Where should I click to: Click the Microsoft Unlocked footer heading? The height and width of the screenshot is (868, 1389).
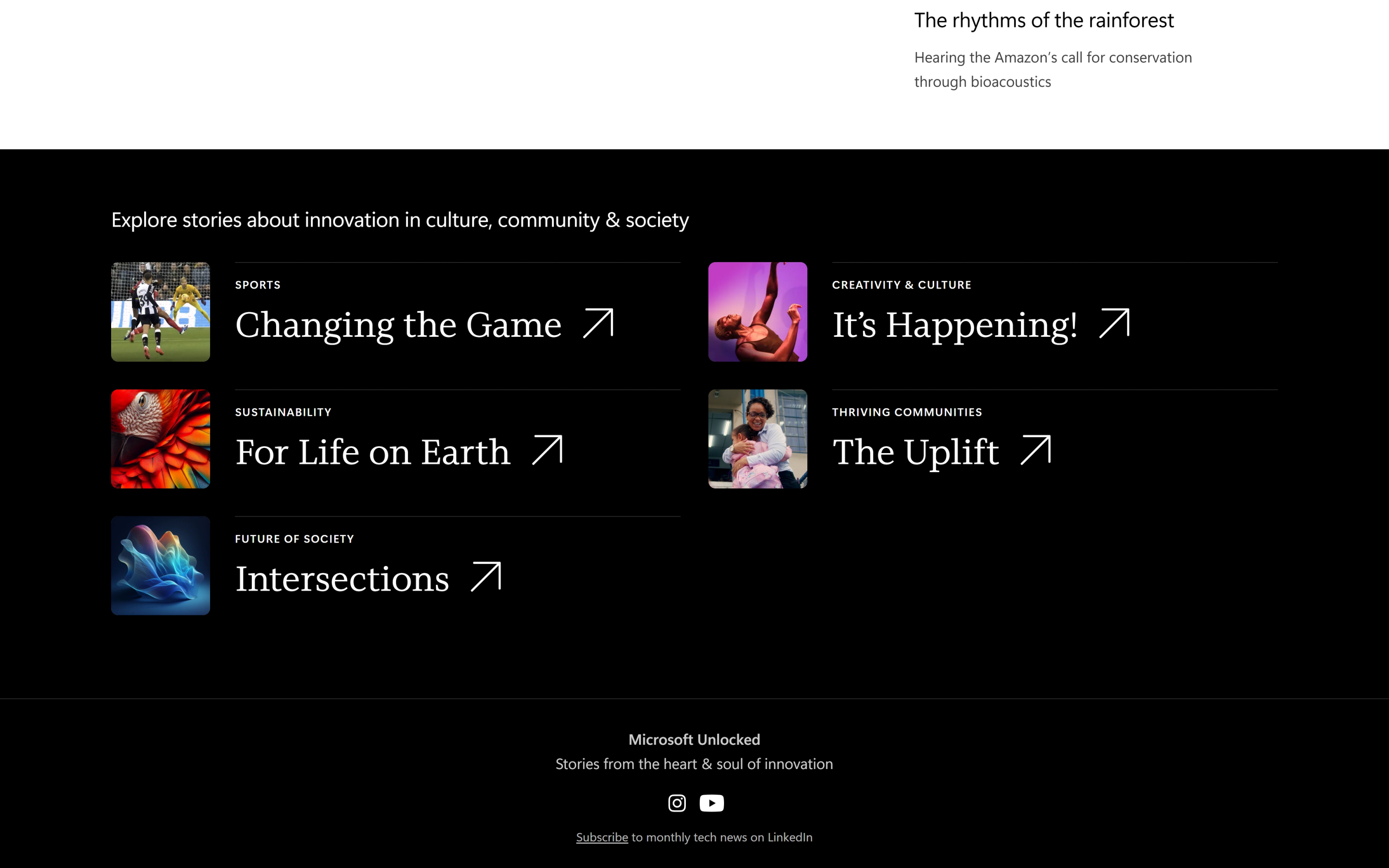click(694, 740)
